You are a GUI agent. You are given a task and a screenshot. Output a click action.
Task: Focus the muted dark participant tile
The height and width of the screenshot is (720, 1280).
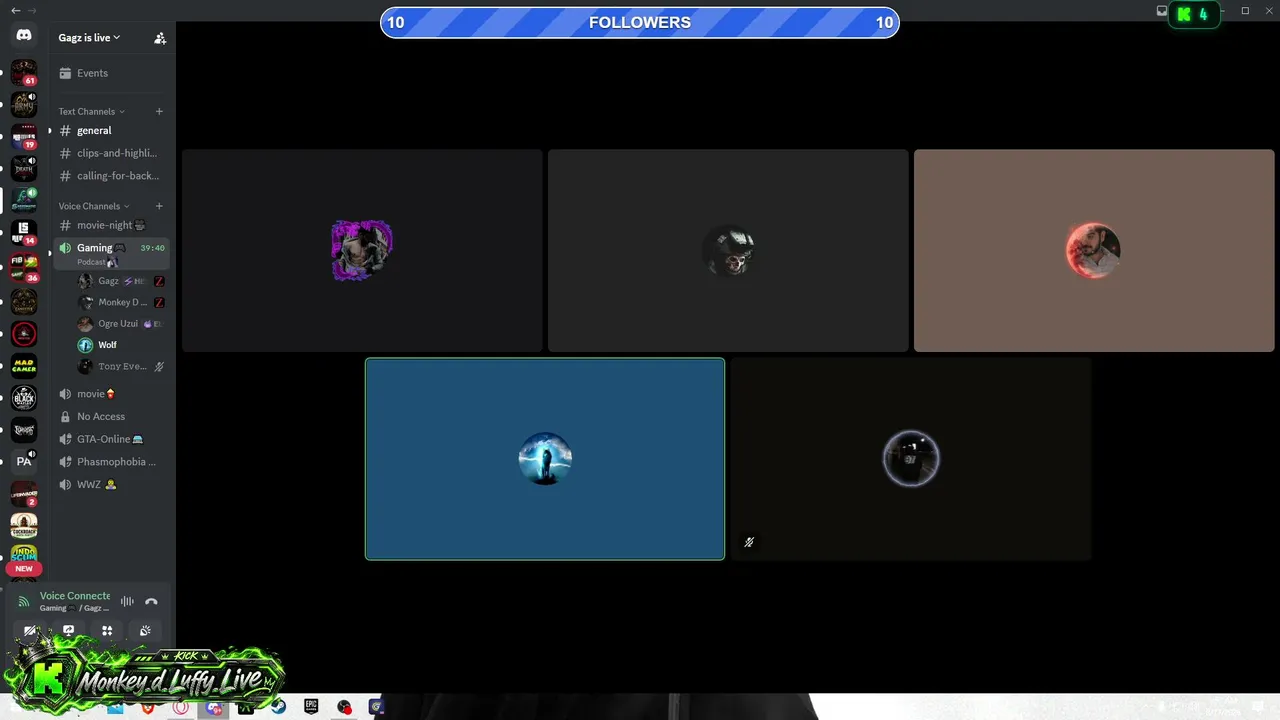coord(911,459)
